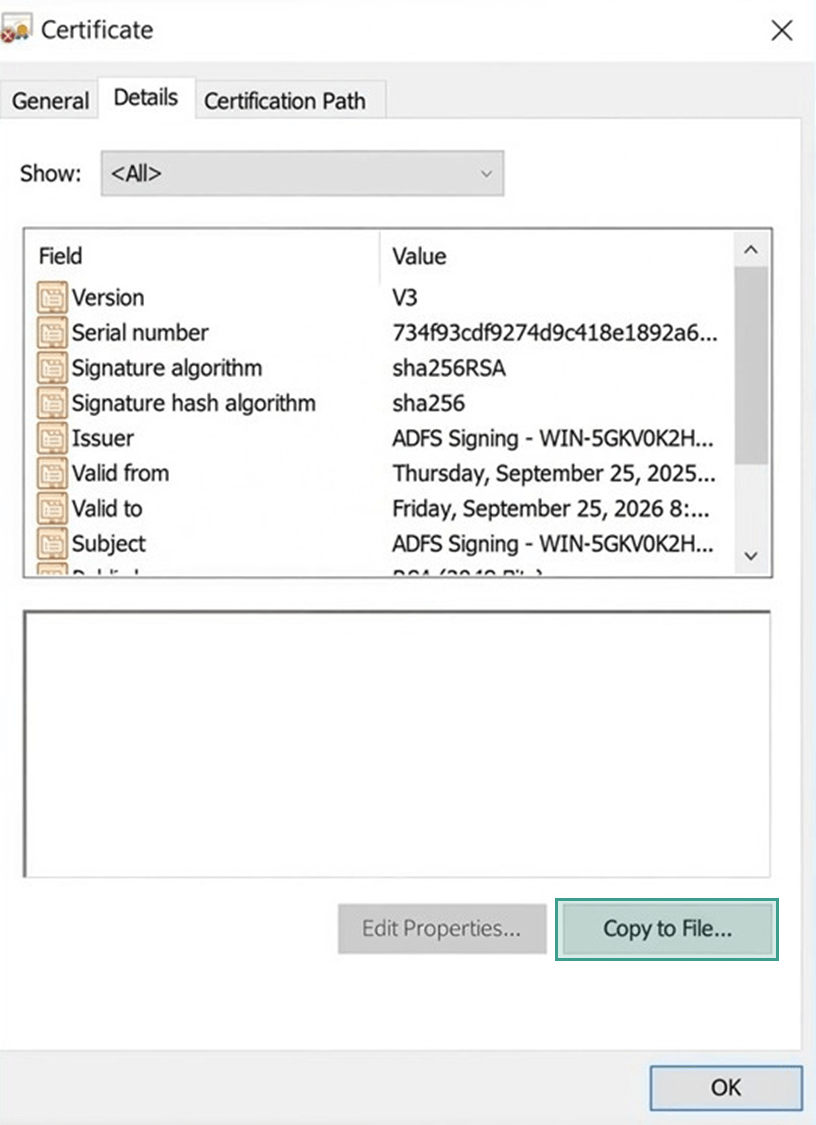Open the Certification Path tab
The width and height of the screenshot is (816, 1125).
285,101
